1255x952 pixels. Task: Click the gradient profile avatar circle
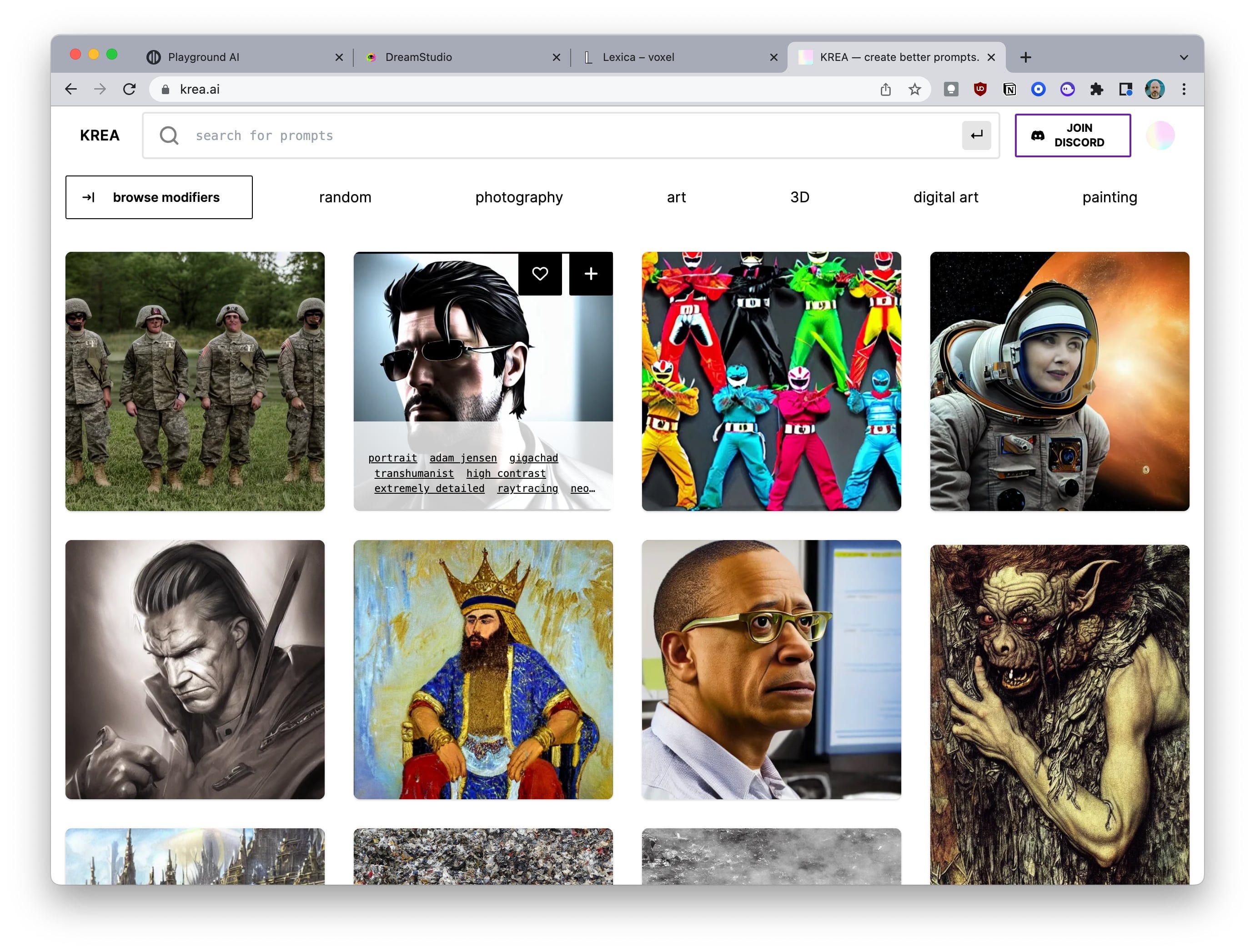pyautogui.click(x=1161, y=135)
